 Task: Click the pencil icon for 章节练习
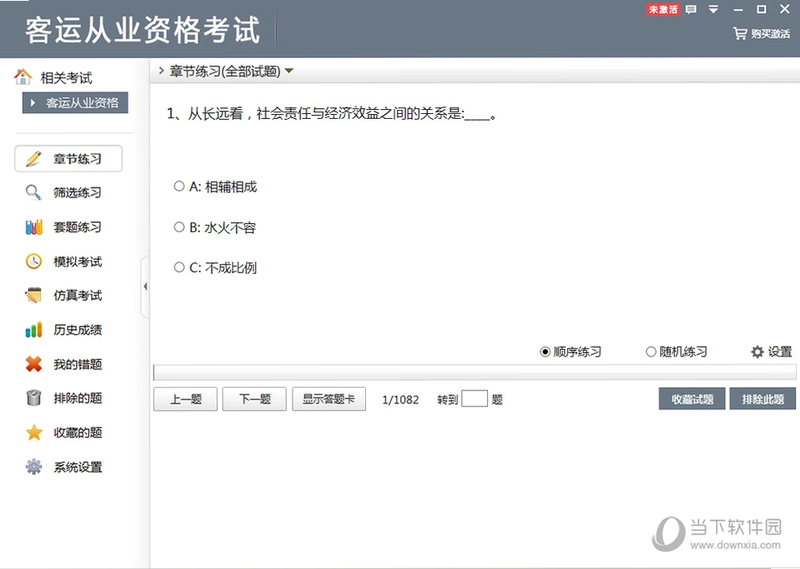[34, 159]
